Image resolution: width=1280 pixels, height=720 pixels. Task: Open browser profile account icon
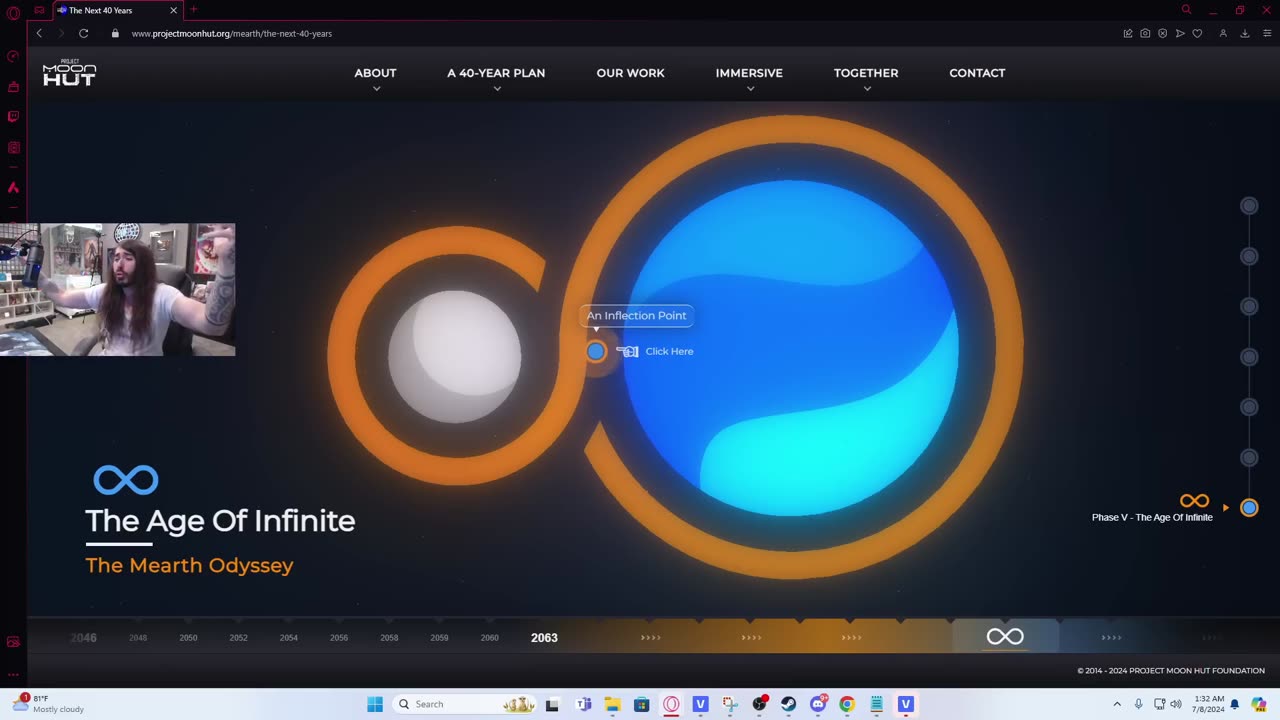click(1223, 33)
